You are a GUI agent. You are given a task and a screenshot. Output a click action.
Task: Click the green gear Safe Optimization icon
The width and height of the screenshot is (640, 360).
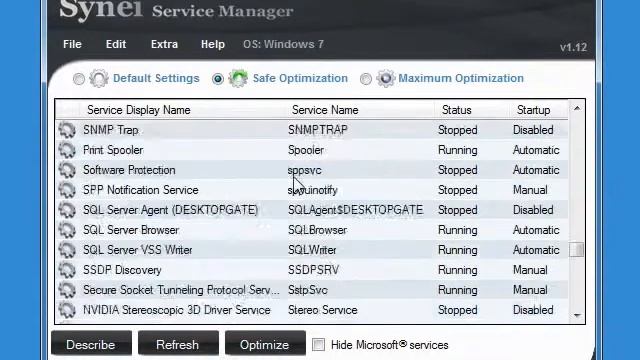tap(238, 78)
